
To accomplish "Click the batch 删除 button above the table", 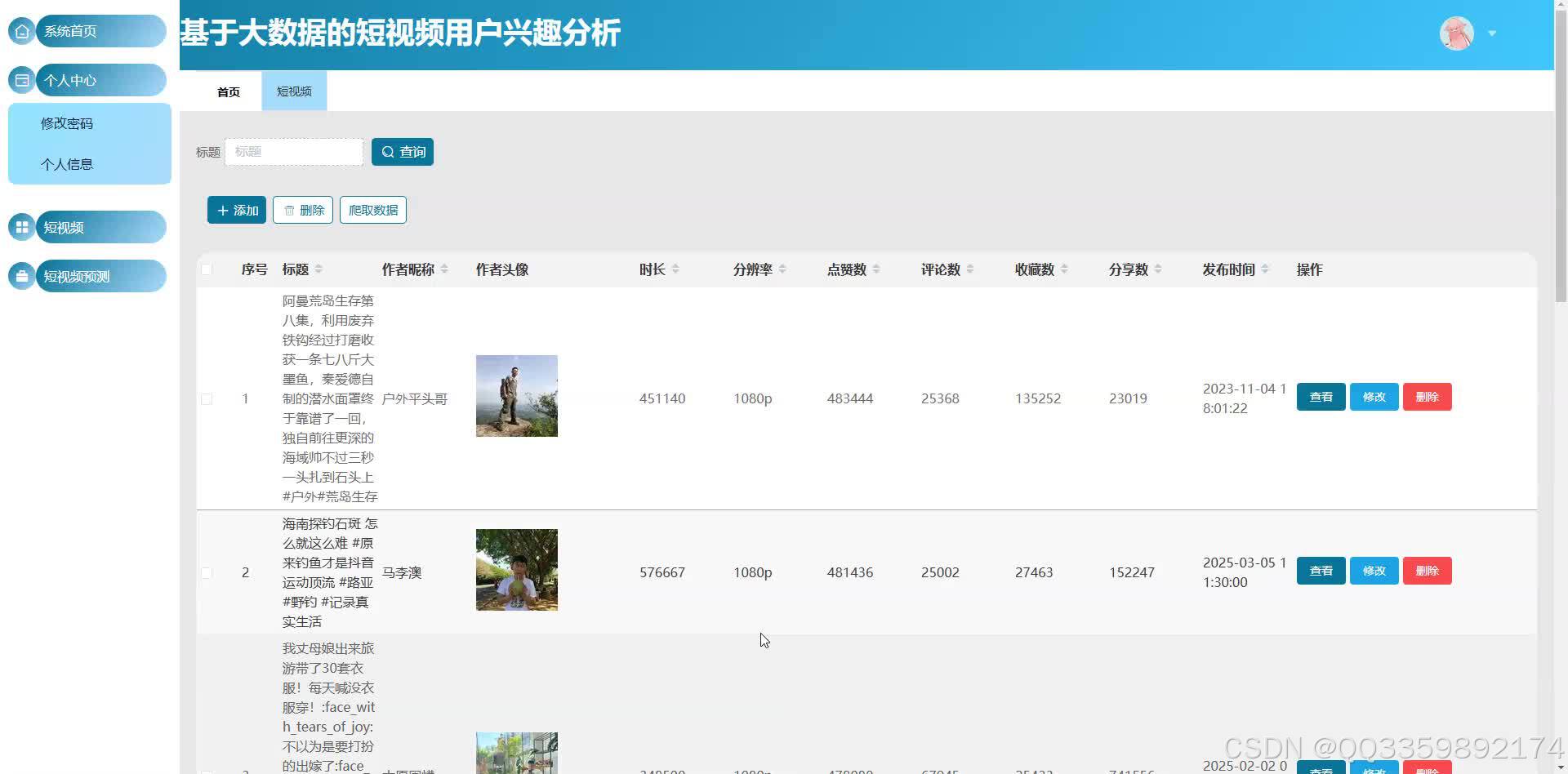I will [303, 210].
